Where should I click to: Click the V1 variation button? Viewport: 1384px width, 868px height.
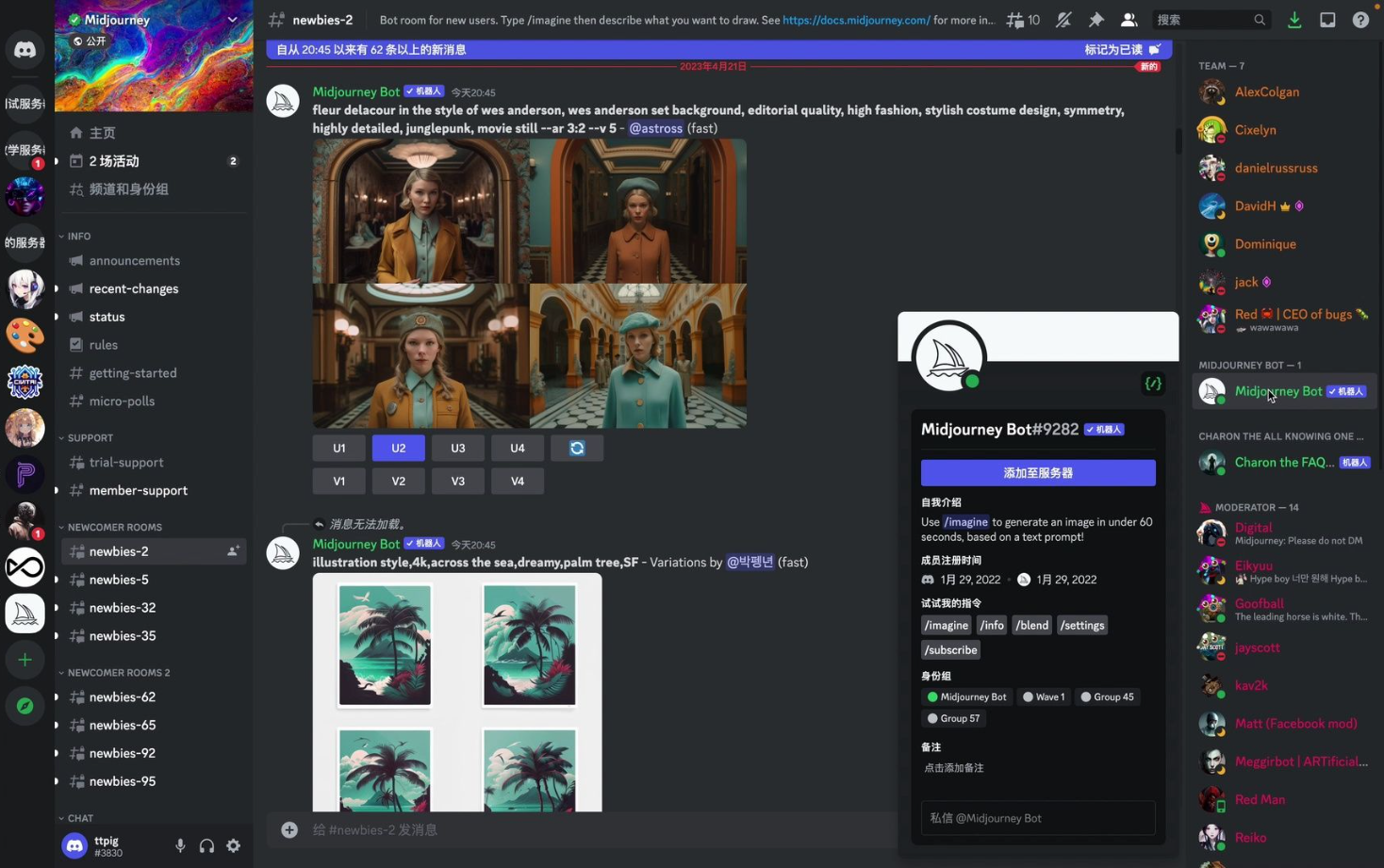[339, 482]
